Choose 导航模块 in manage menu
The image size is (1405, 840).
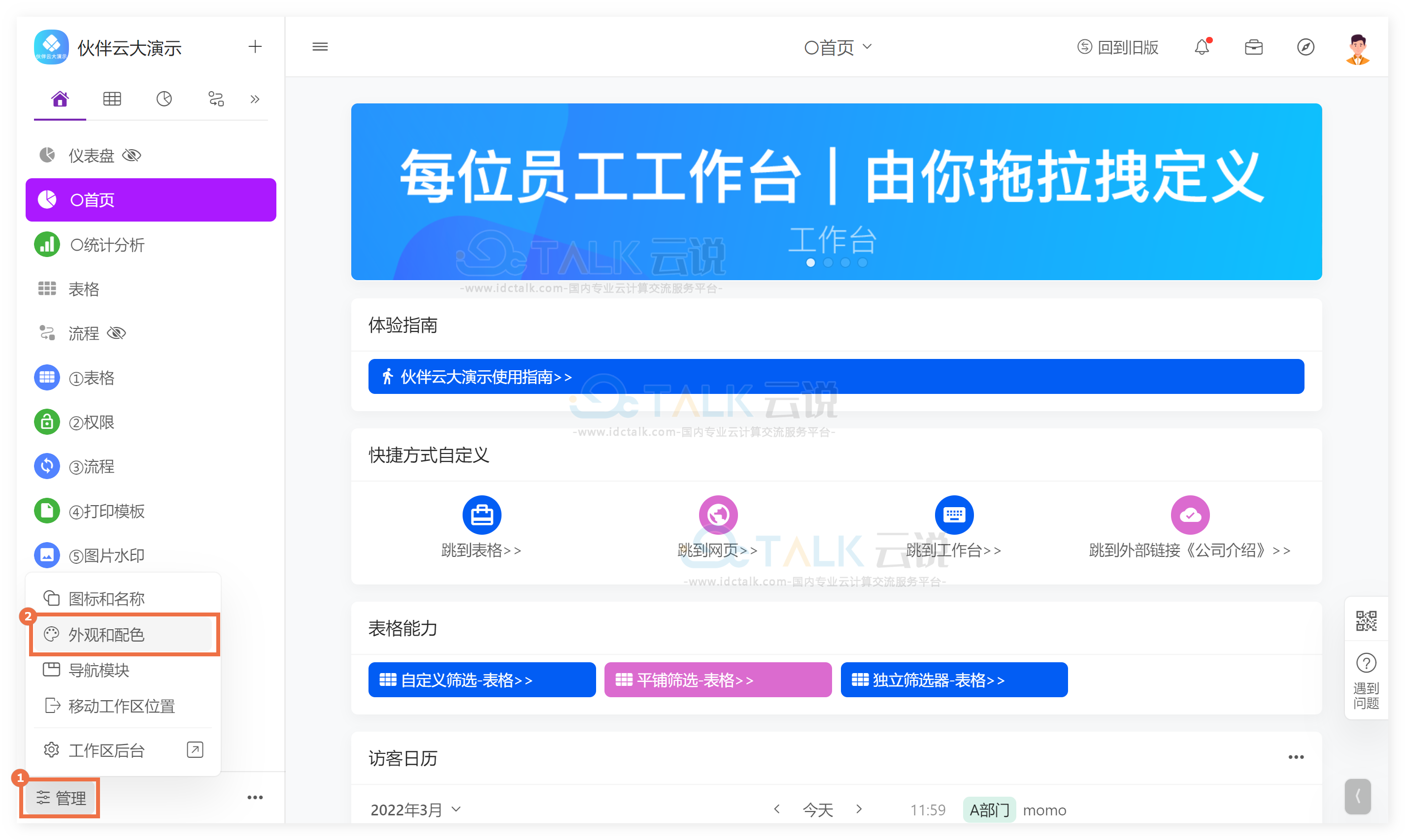[x=123, y=670]
